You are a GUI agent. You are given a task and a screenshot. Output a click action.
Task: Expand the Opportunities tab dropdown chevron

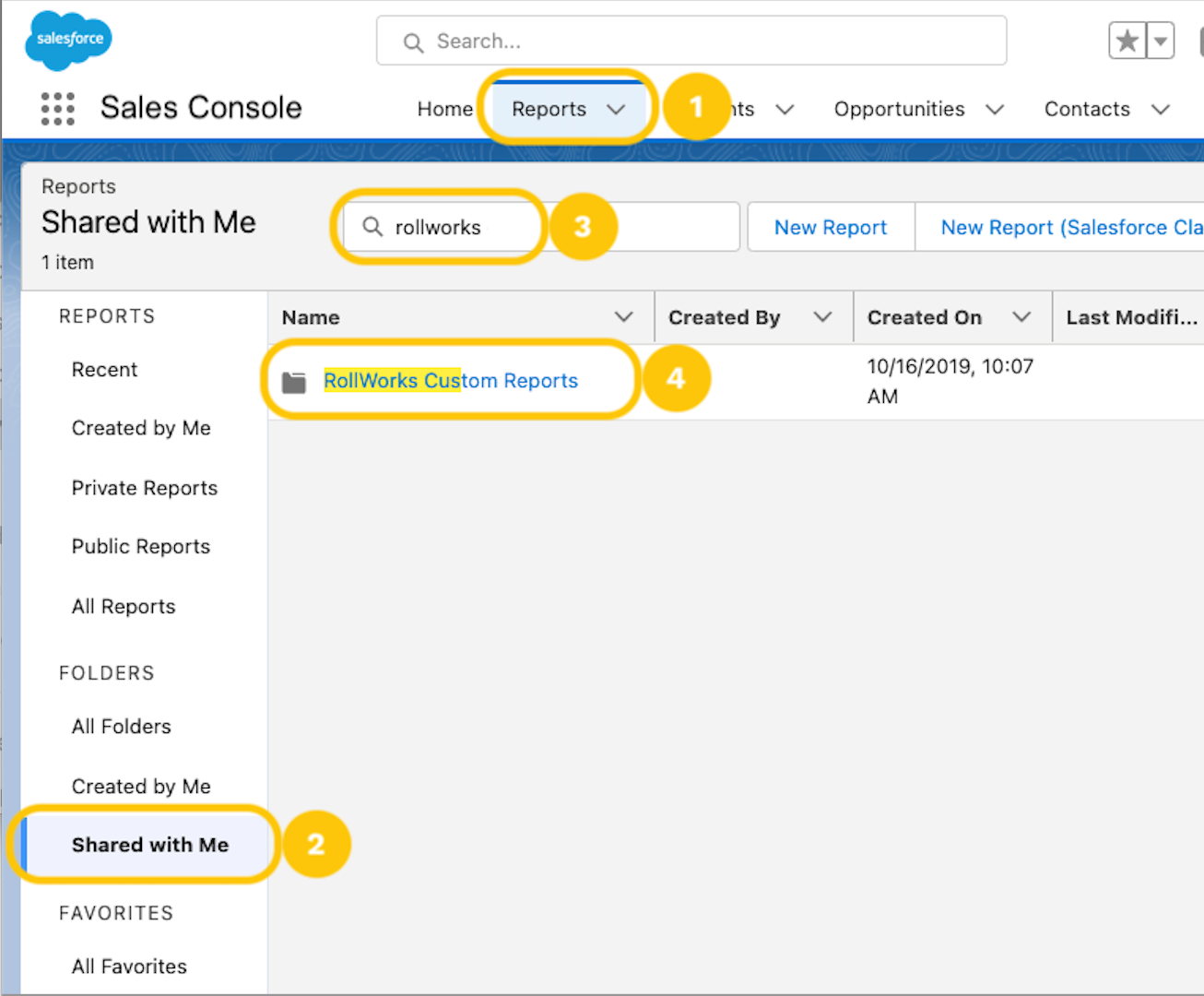[995, 110]
